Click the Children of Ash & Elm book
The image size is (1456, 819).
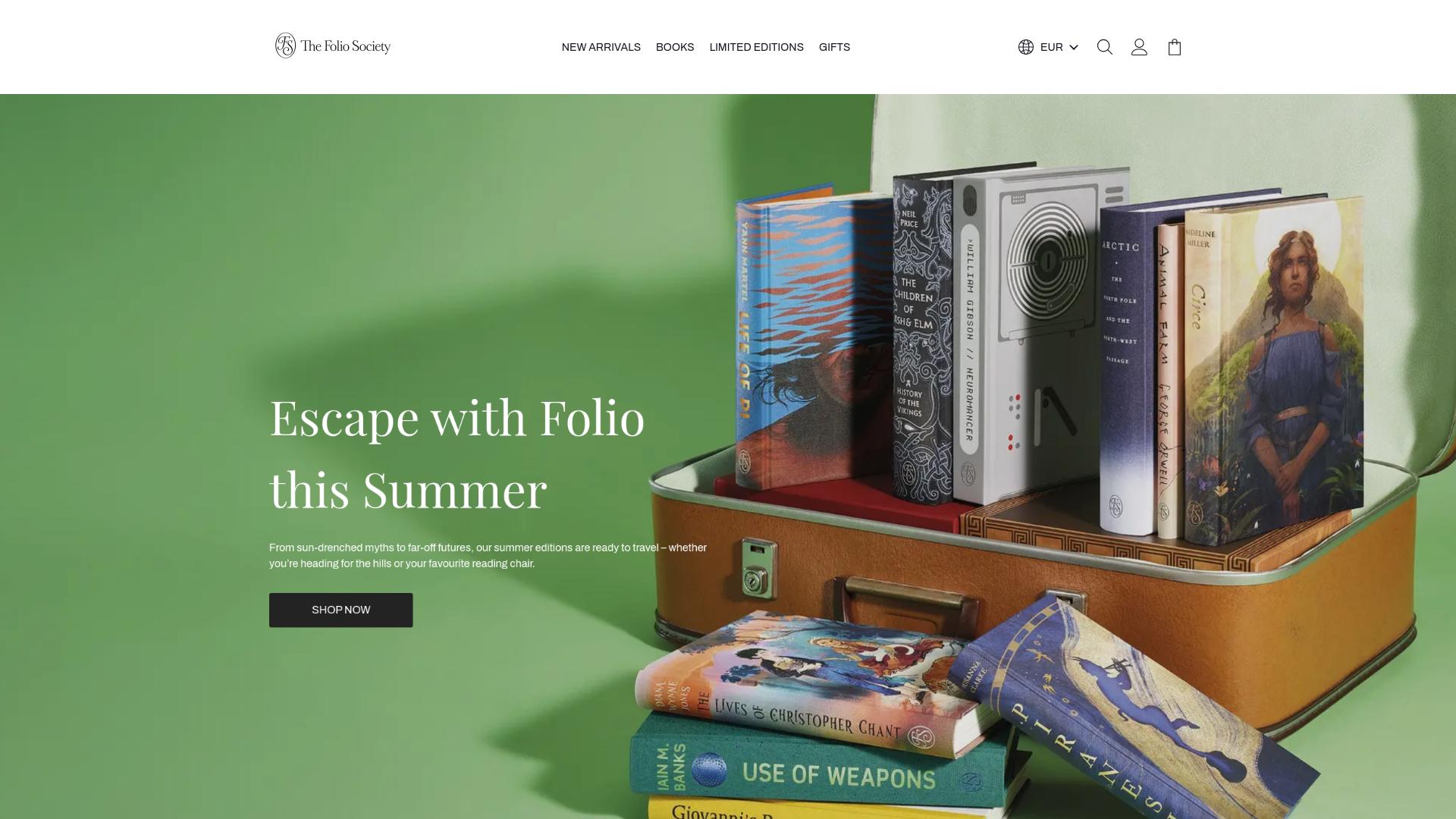[922, 337]
